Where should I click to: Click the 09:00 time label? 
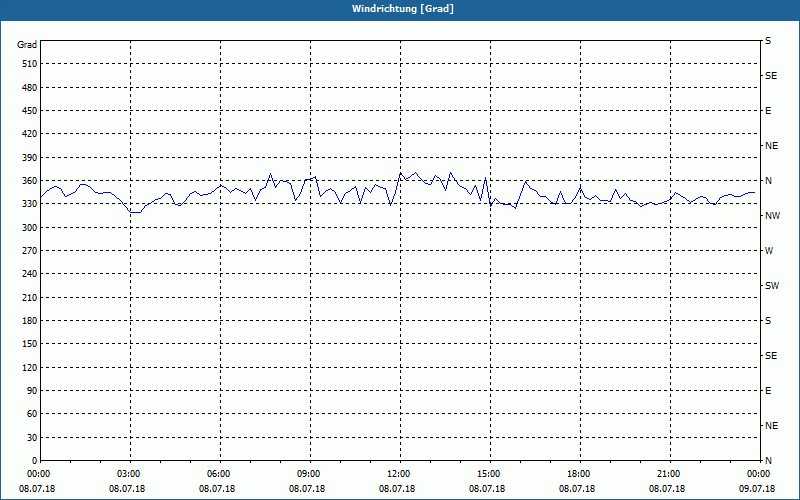click(x=310, y=474)
